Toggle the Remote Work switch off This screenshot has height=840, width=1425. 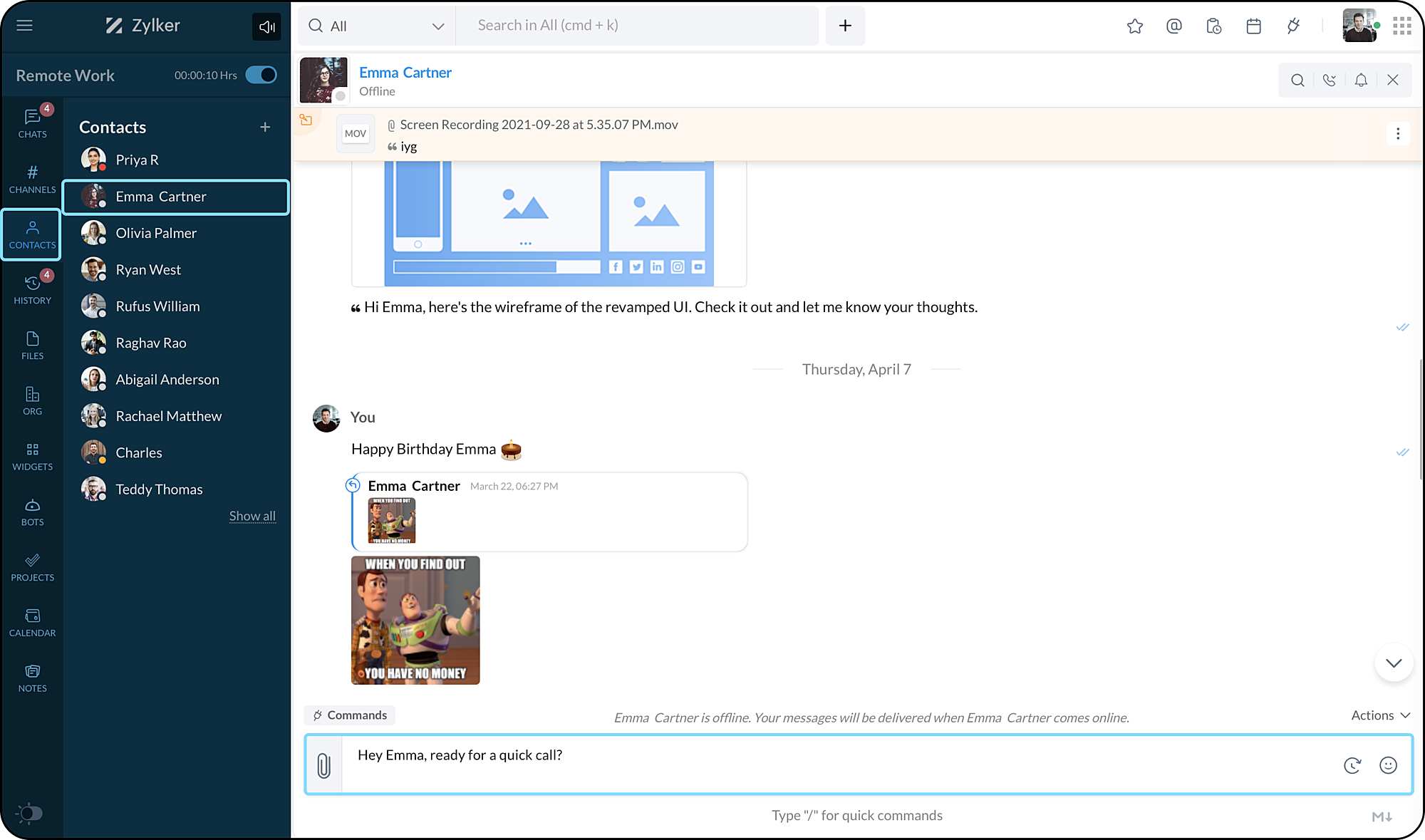(x=261, y=75)
